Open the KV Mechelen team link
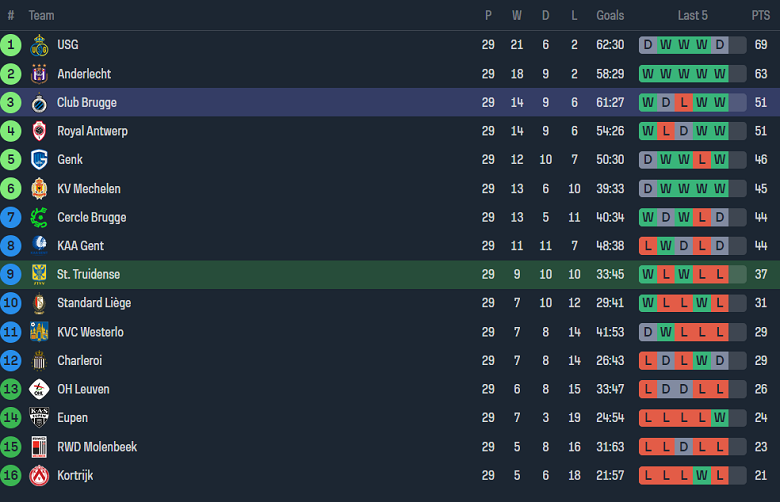 (x=89, y=189)
